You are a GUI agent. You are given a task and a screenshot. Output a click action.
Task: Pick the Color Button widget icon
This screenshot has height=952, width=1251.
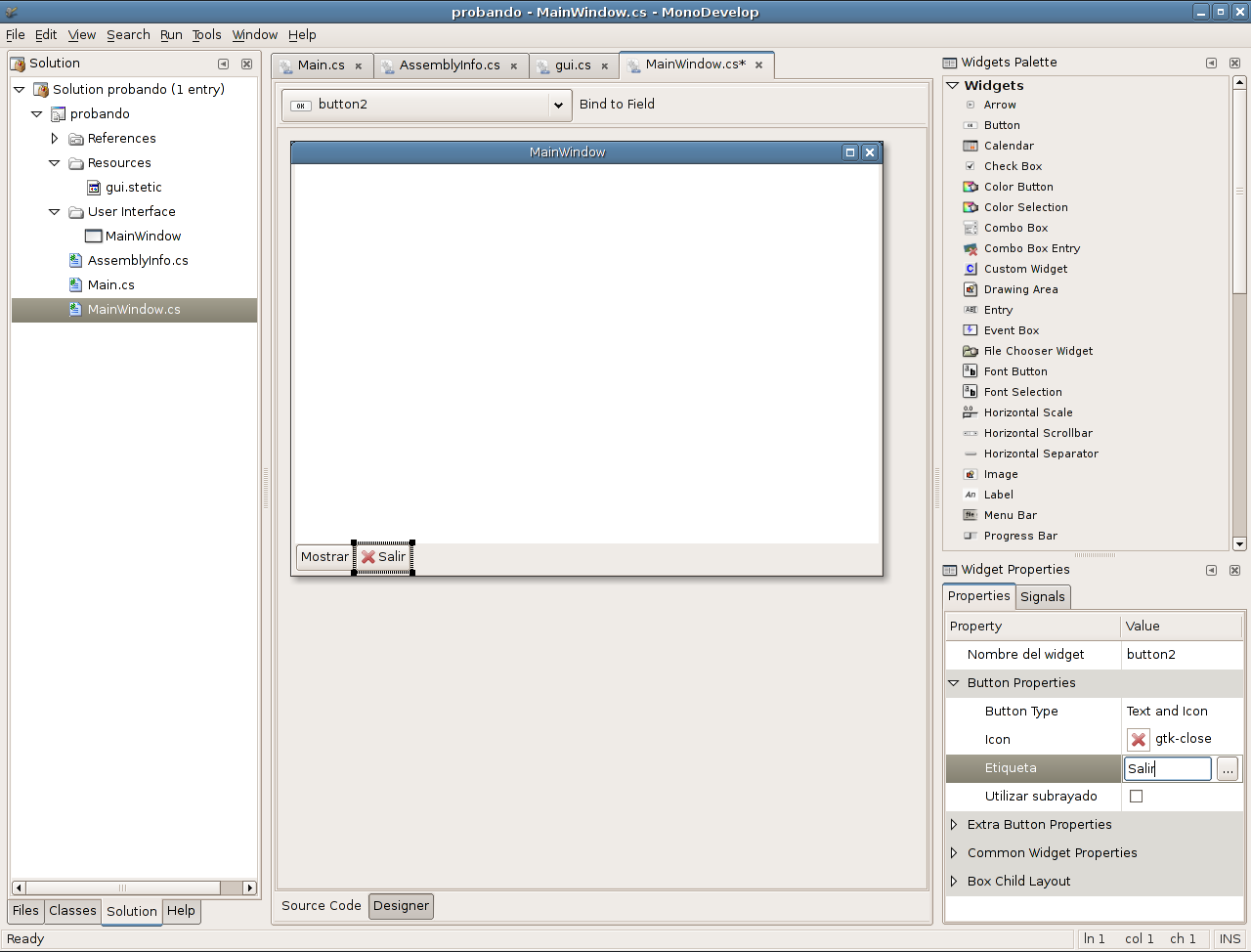[x=971, y=187]
